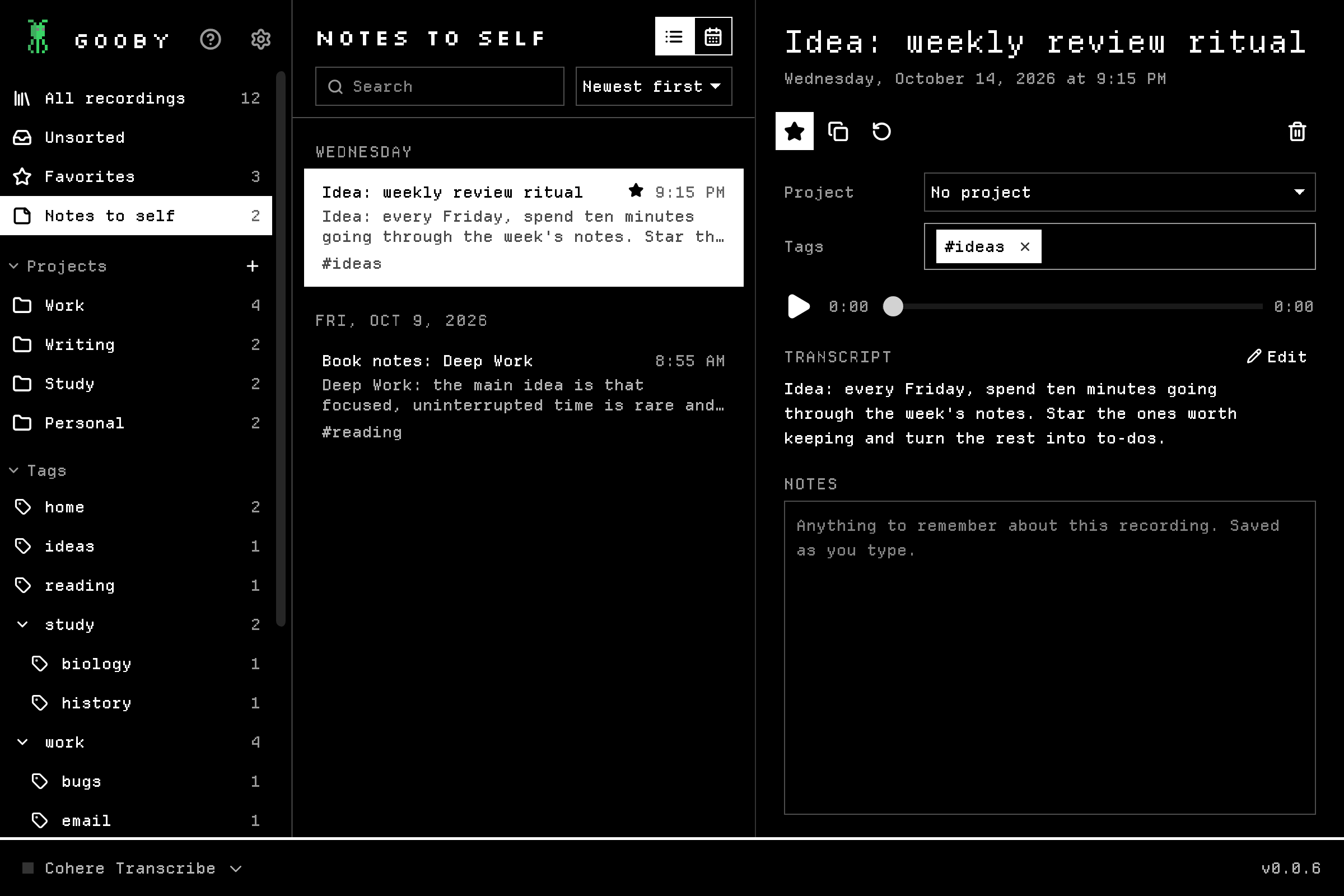Open All recordings
Viewport: 1344px width, 896px height.
tap(136, 99)
